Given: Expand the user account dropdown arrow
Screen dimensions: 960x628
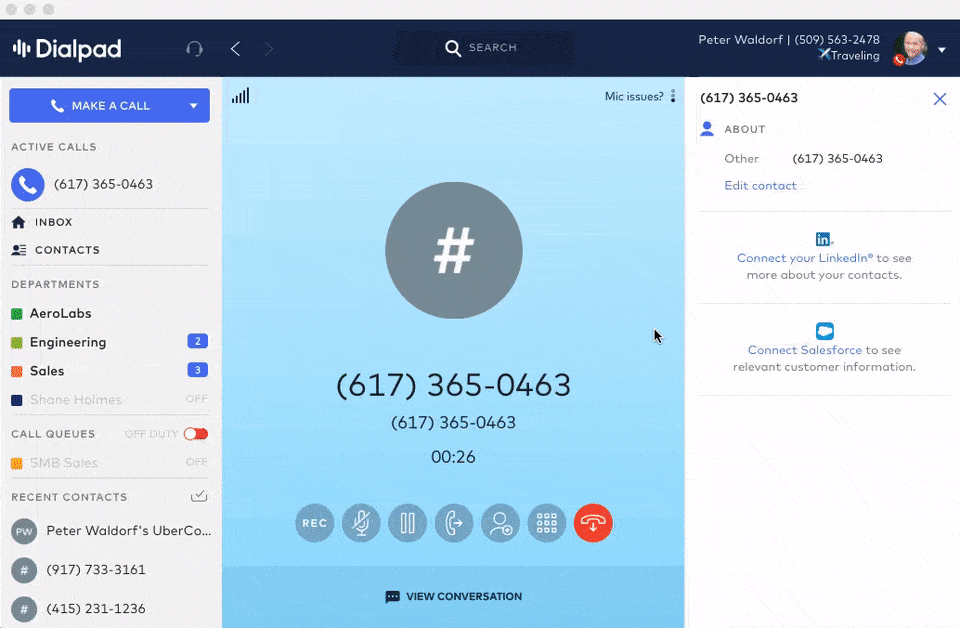Looking at the screenshot, I should click(942, 50).
